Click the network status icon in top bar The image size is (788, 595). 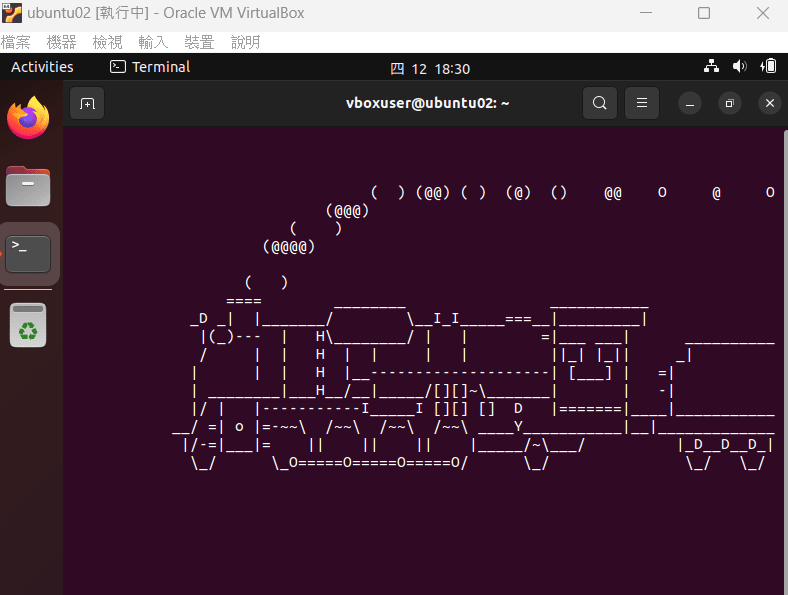pyautogui.click(x=711, y=67)
